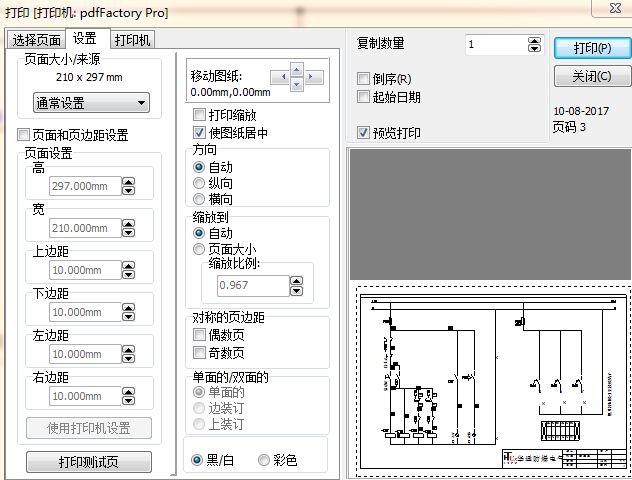Click the 缩放比例 0.967 spinner arrows
The height and width of the screenshot is (480, 632).
click(296, 286)
